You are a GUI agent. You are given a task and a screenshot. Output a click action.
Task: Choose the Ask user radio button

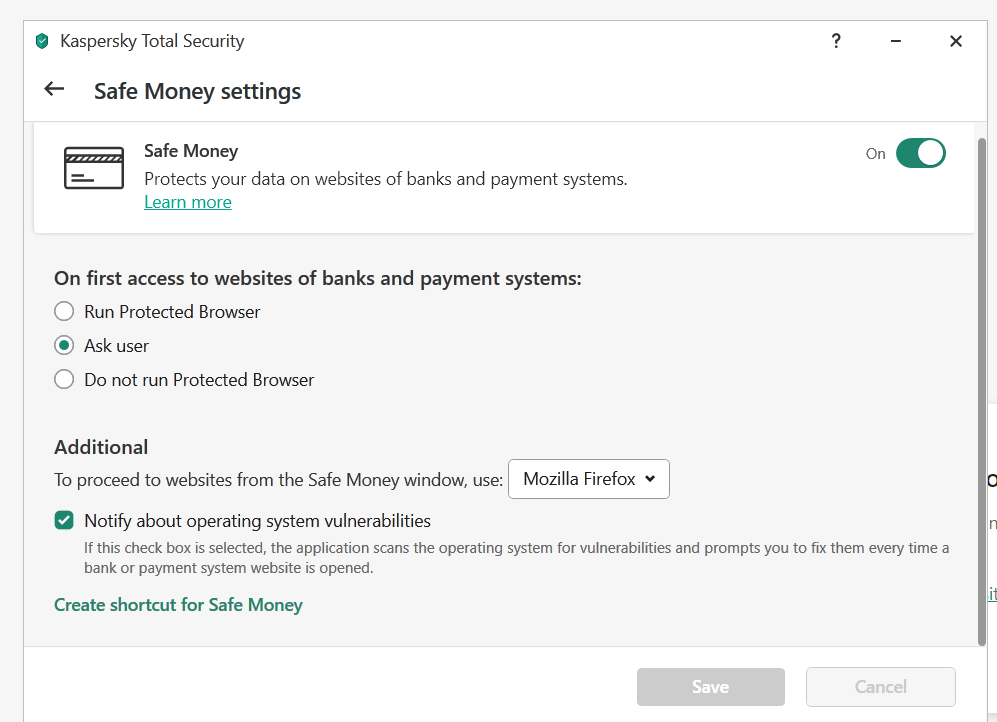click(x=64, y=346)
